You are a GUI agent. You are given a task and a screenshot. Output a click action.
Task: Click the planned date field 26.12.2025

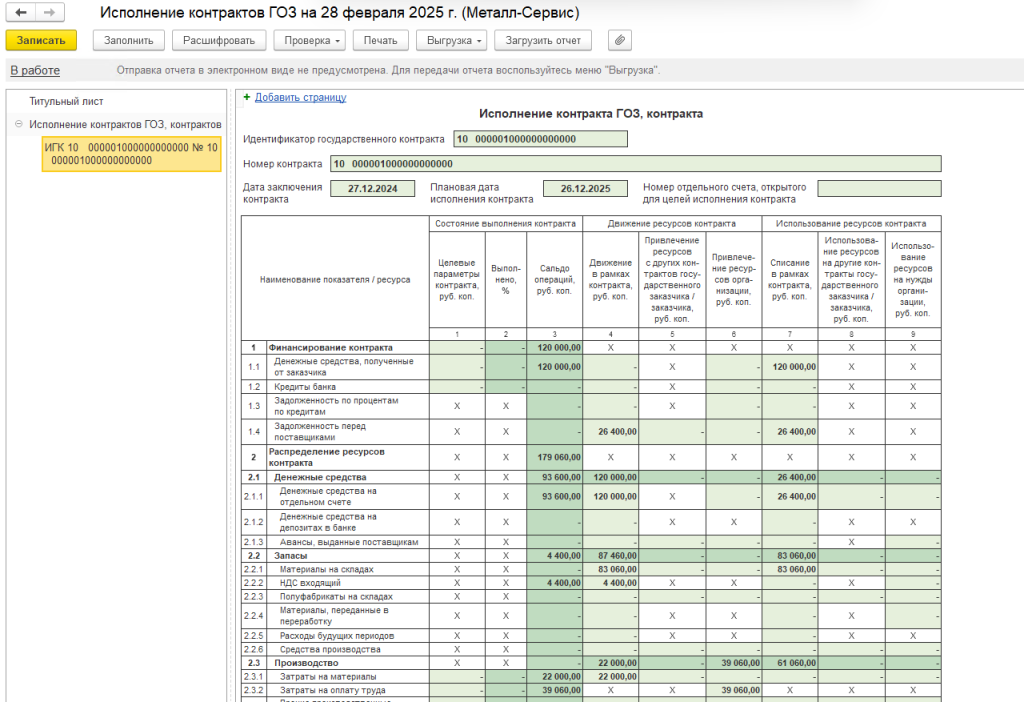(585, 189)
